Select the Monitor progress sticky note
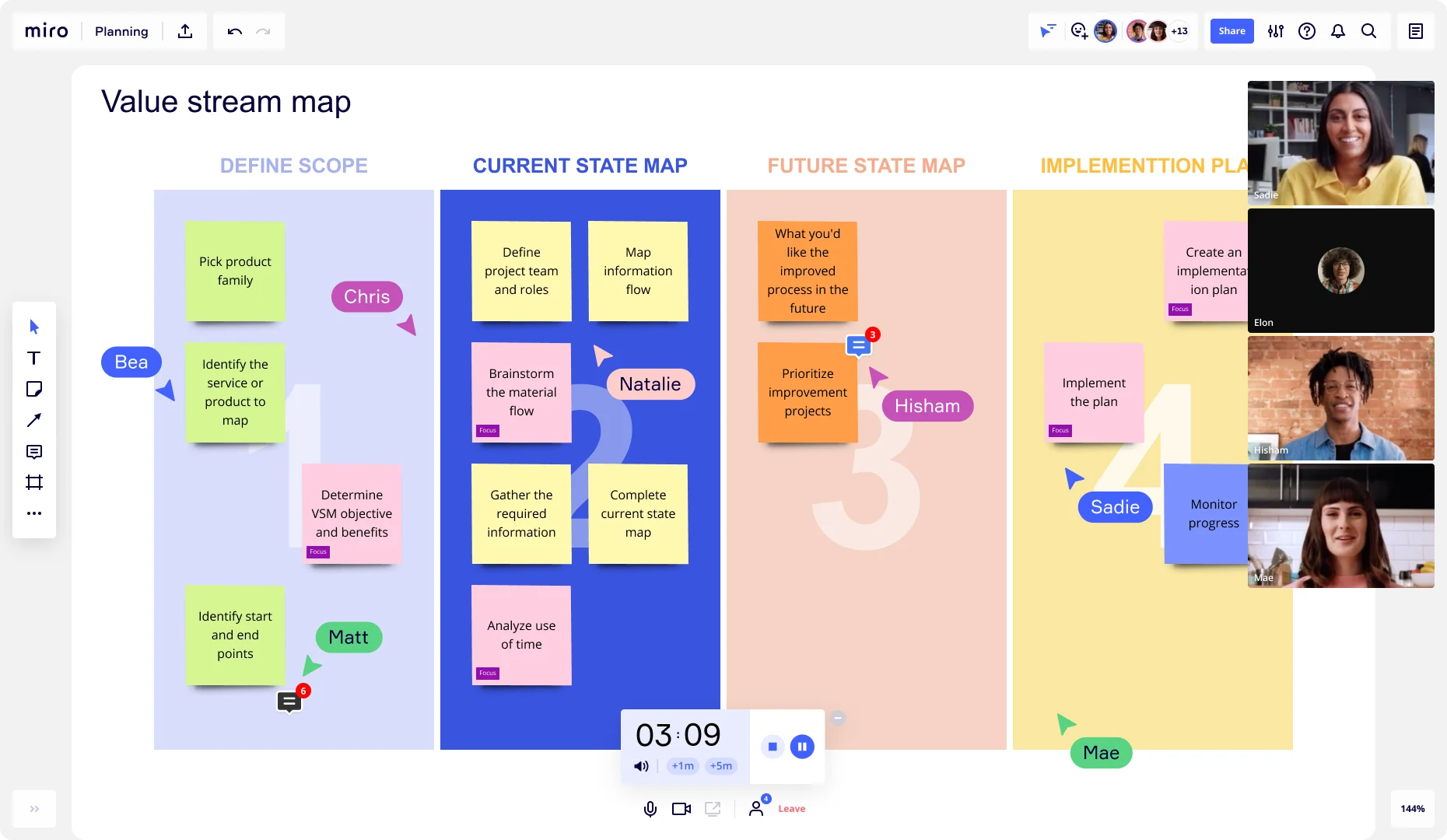Viewport: 1447px width, 840px height. (x=1207, y=513)
